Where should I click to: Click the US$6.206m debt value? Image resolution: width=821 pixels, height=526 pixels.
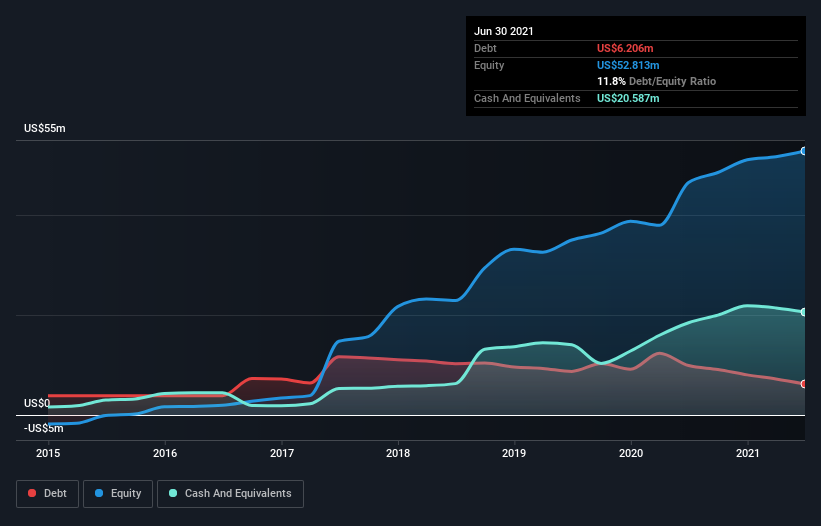click(625, 48)
